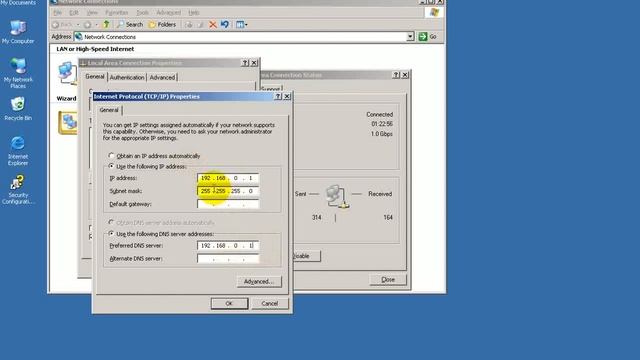Click the 'LAN or High-Speed Internet' heading
The width and height of the screenshot is (640, 360).
click(x=95, y=49)
